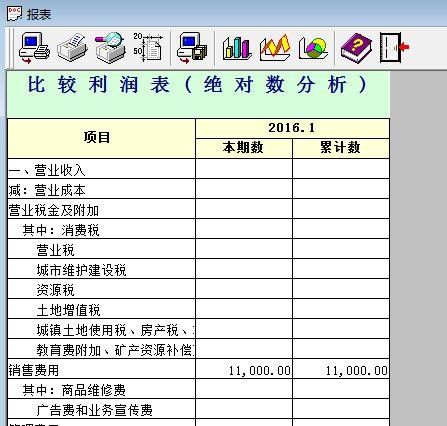Click the exit door icon

tap(394, 48)
